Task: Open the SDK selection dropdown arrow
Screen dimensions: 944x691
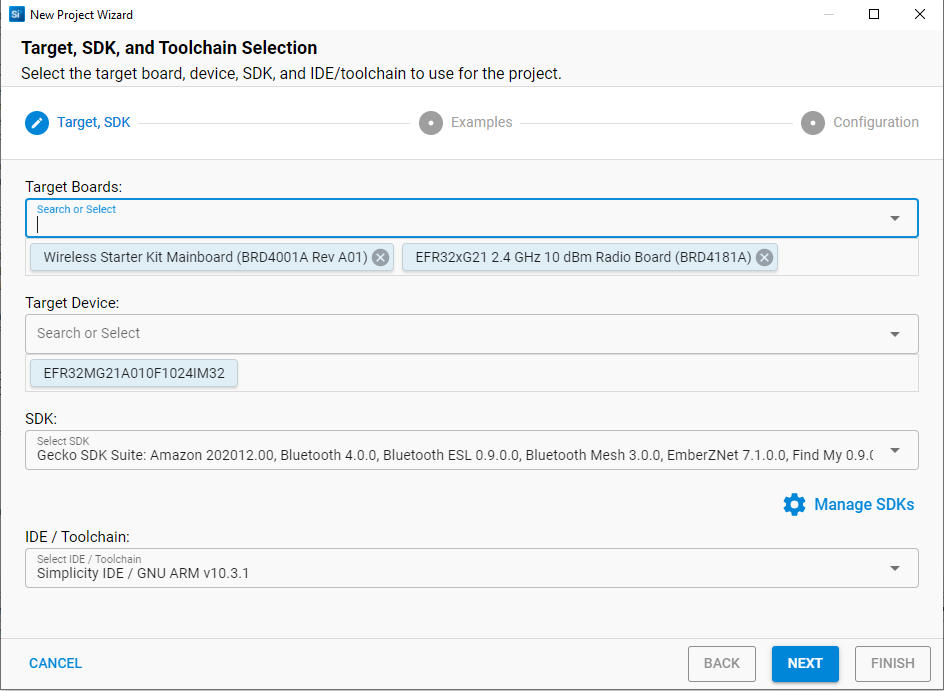Action: click(x=895, y=450)
